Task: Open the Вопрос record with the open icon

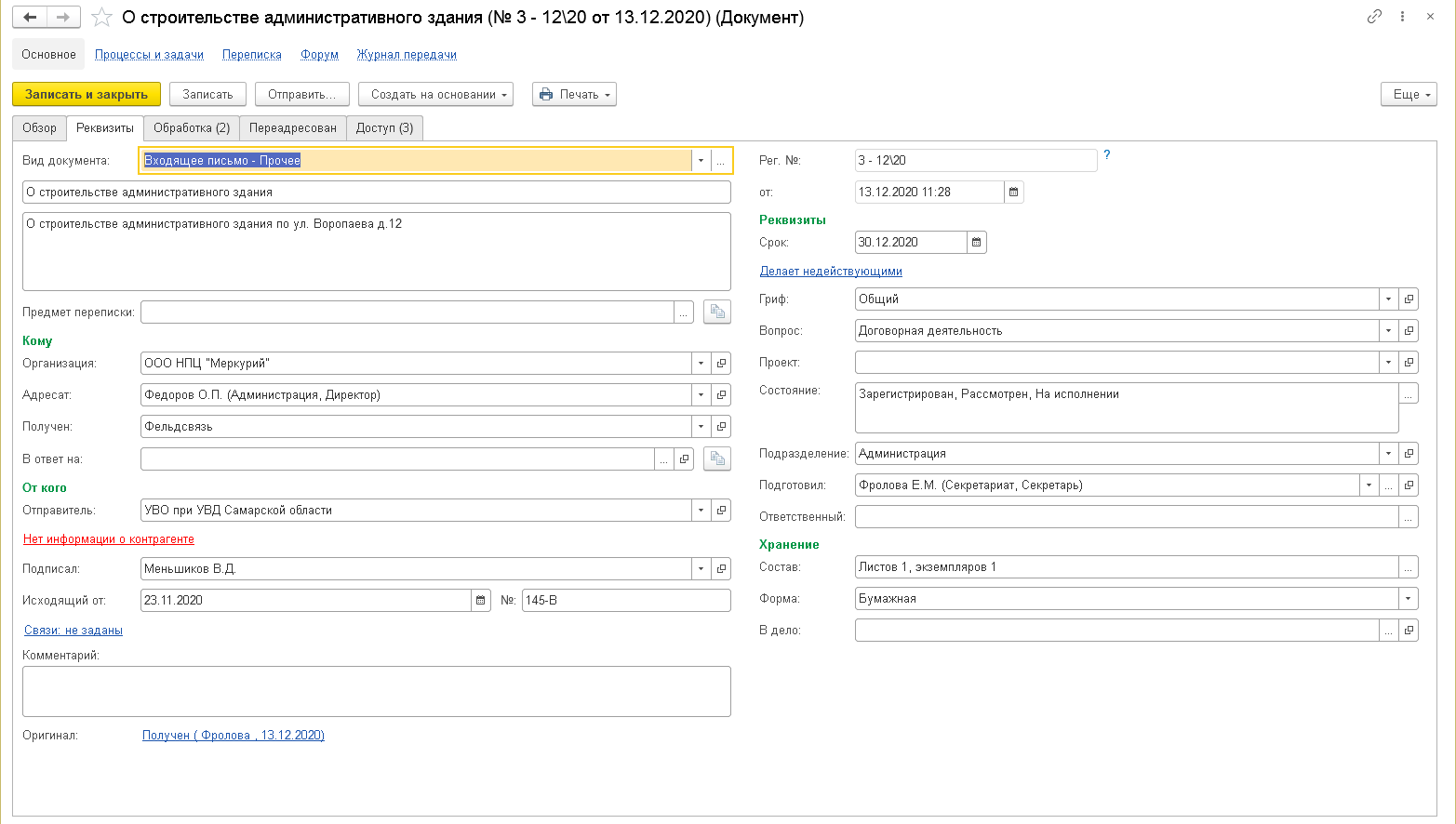Action: pyautogui.click(x=1409, y=331)
